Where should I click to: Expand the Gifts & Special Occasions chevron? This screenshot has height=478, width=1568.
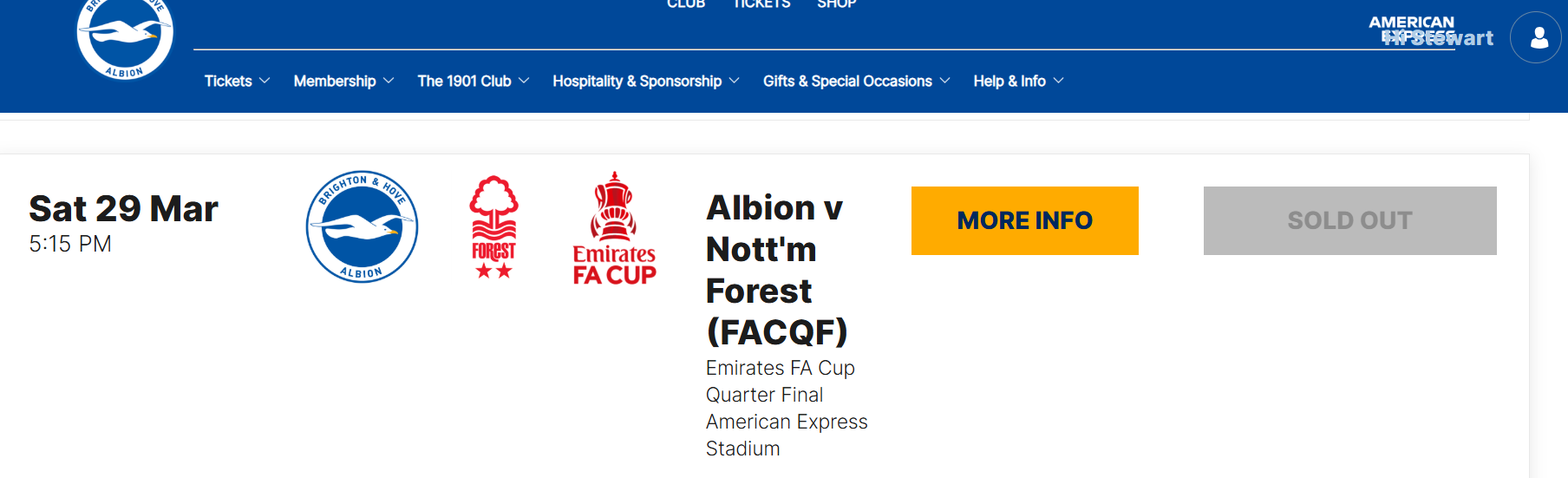tap(945, 81)
